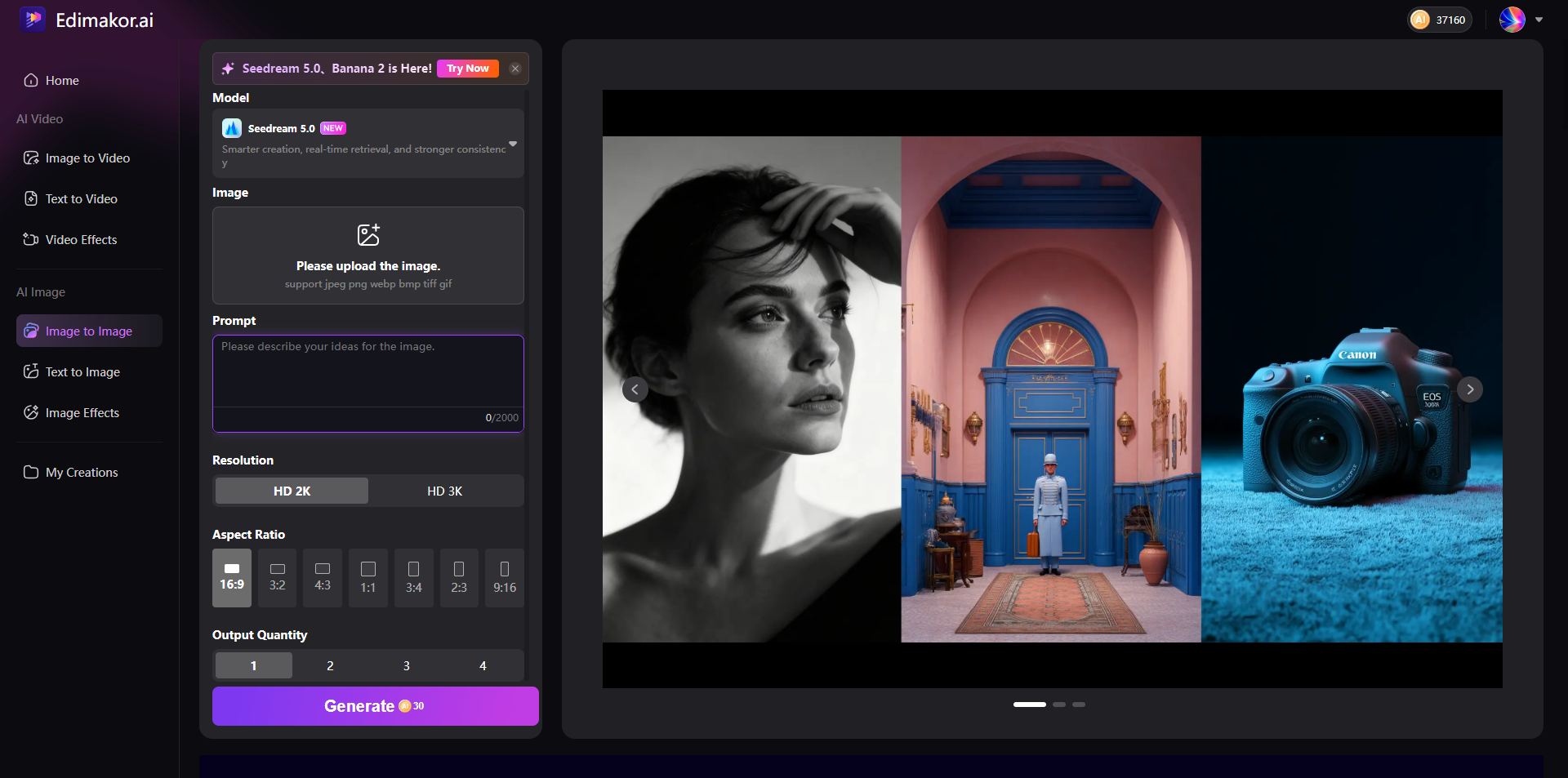Click the Edimakor.ai logo

pyautogui.click(x=87, y=19)
